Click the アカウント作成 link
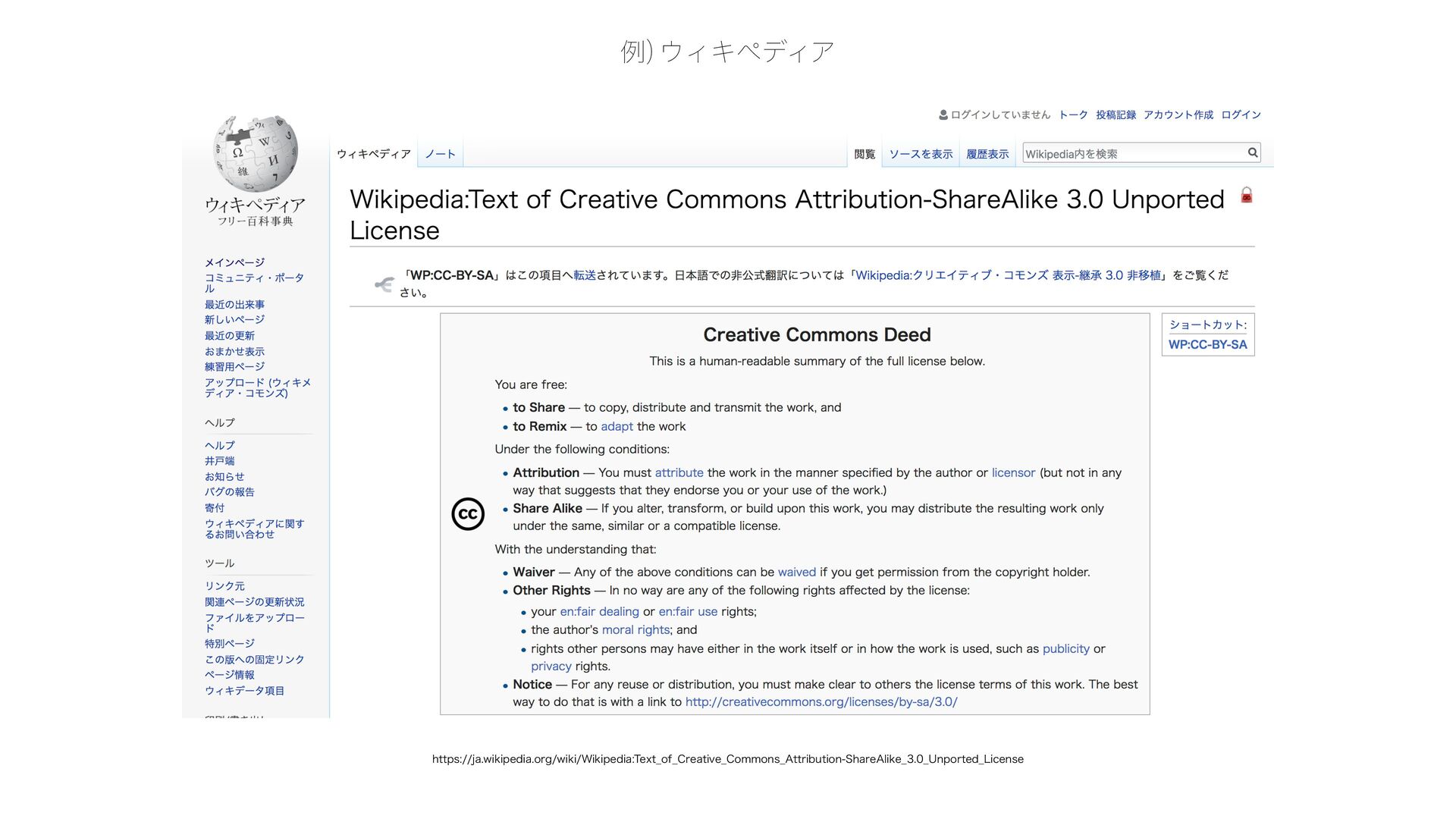This screenshot has height=819, width=1456. click(1178, 115)
